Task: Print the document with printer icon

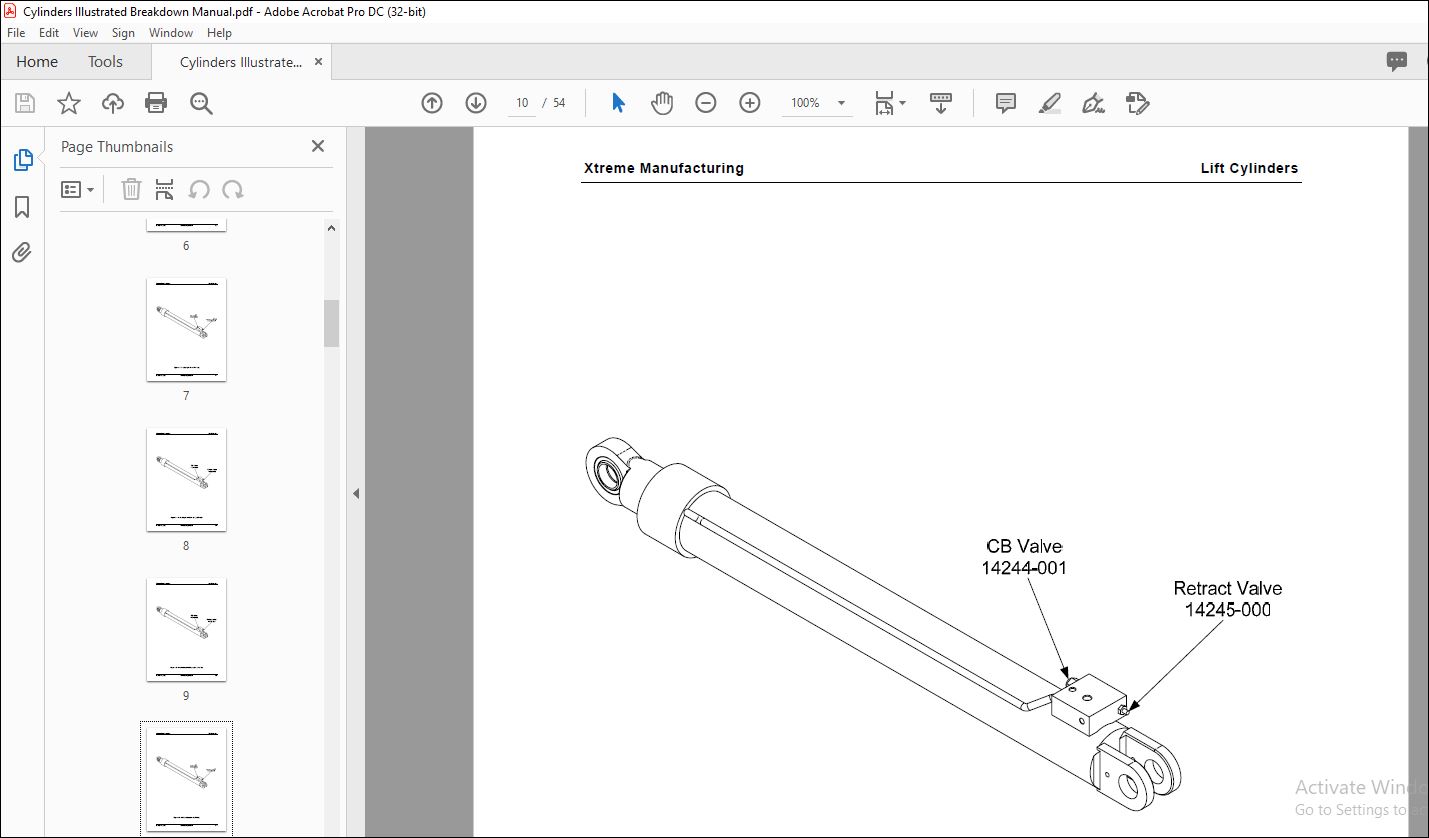Action: tap(156, 103)
